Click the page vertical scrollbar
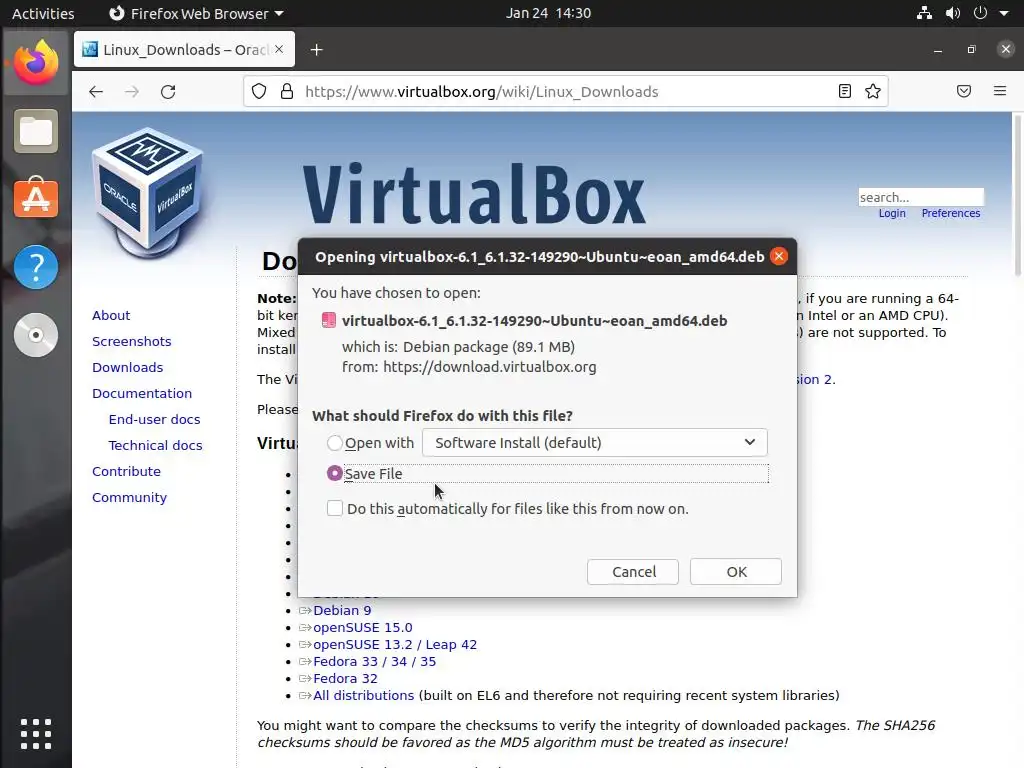 click(1017, 195)
